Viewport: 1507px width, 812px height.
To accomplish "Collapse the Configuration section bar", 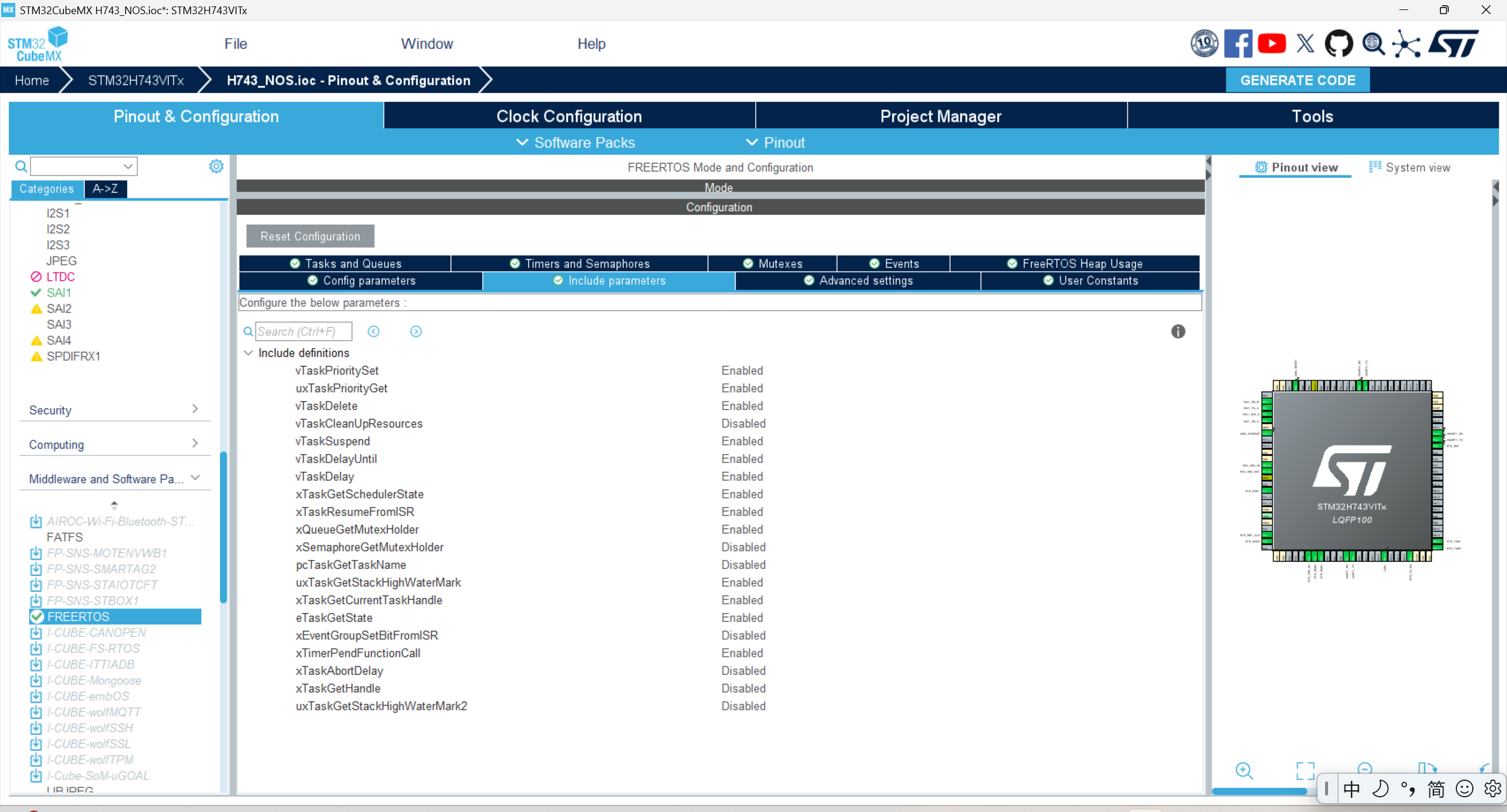I will pos(720,207).
